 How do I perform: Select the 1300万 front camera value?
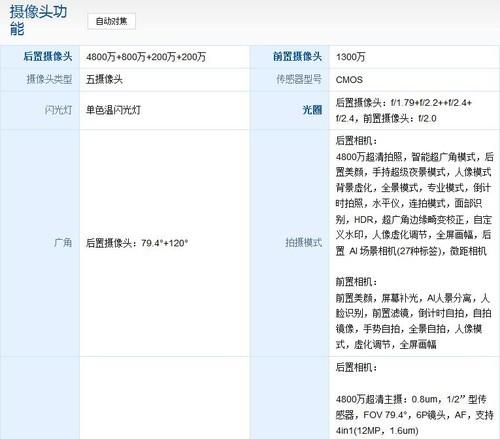point(350,57)
